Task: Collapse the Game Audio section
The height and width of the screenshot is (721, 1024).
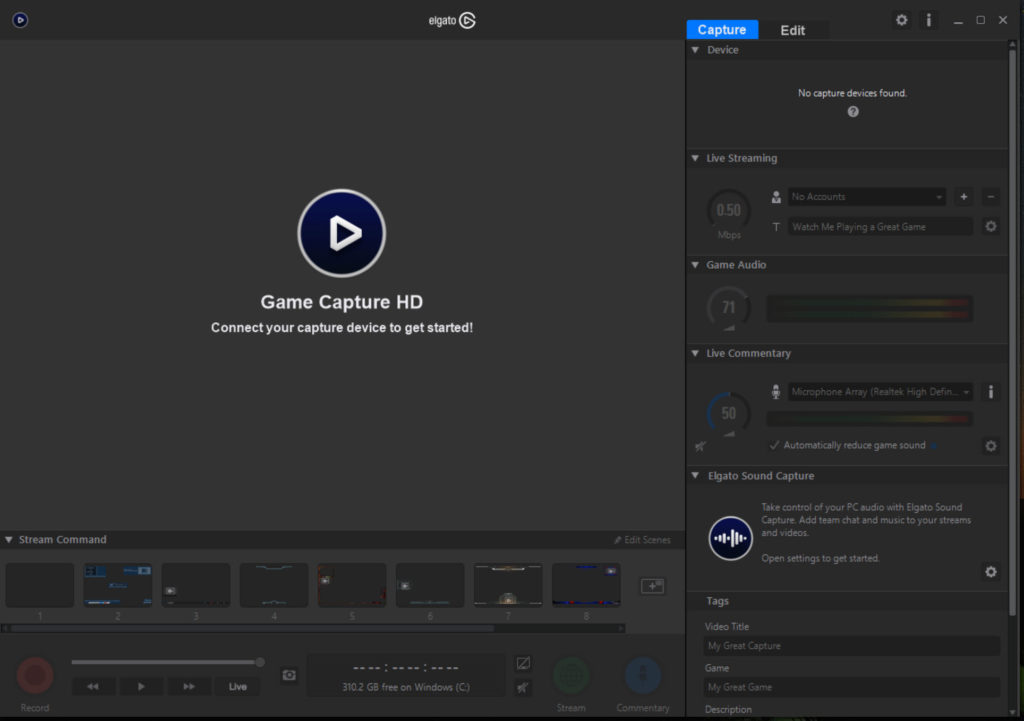Action: (x=696, y=264)
